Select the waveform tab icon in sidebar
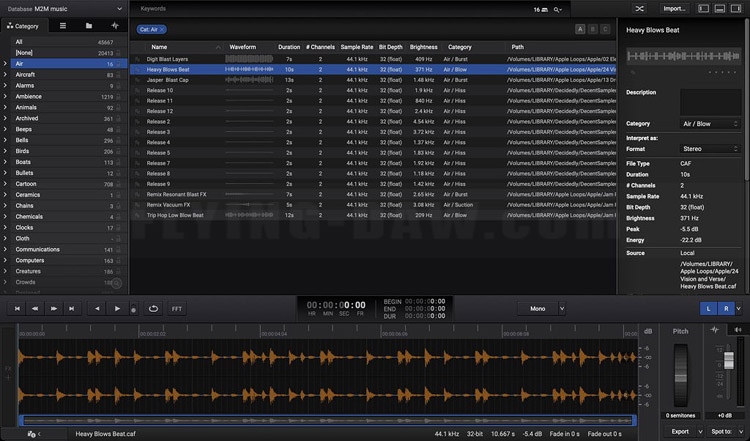 pos(114,25)
